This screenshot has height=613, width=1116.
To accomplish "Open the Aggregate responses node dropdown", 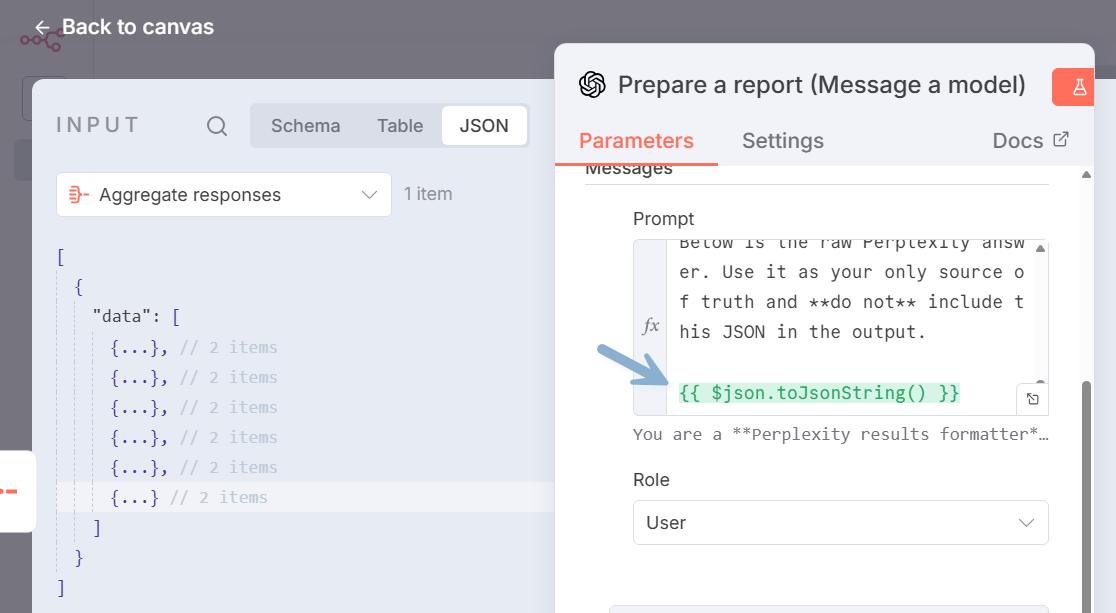I will click(x=224, y=194).
